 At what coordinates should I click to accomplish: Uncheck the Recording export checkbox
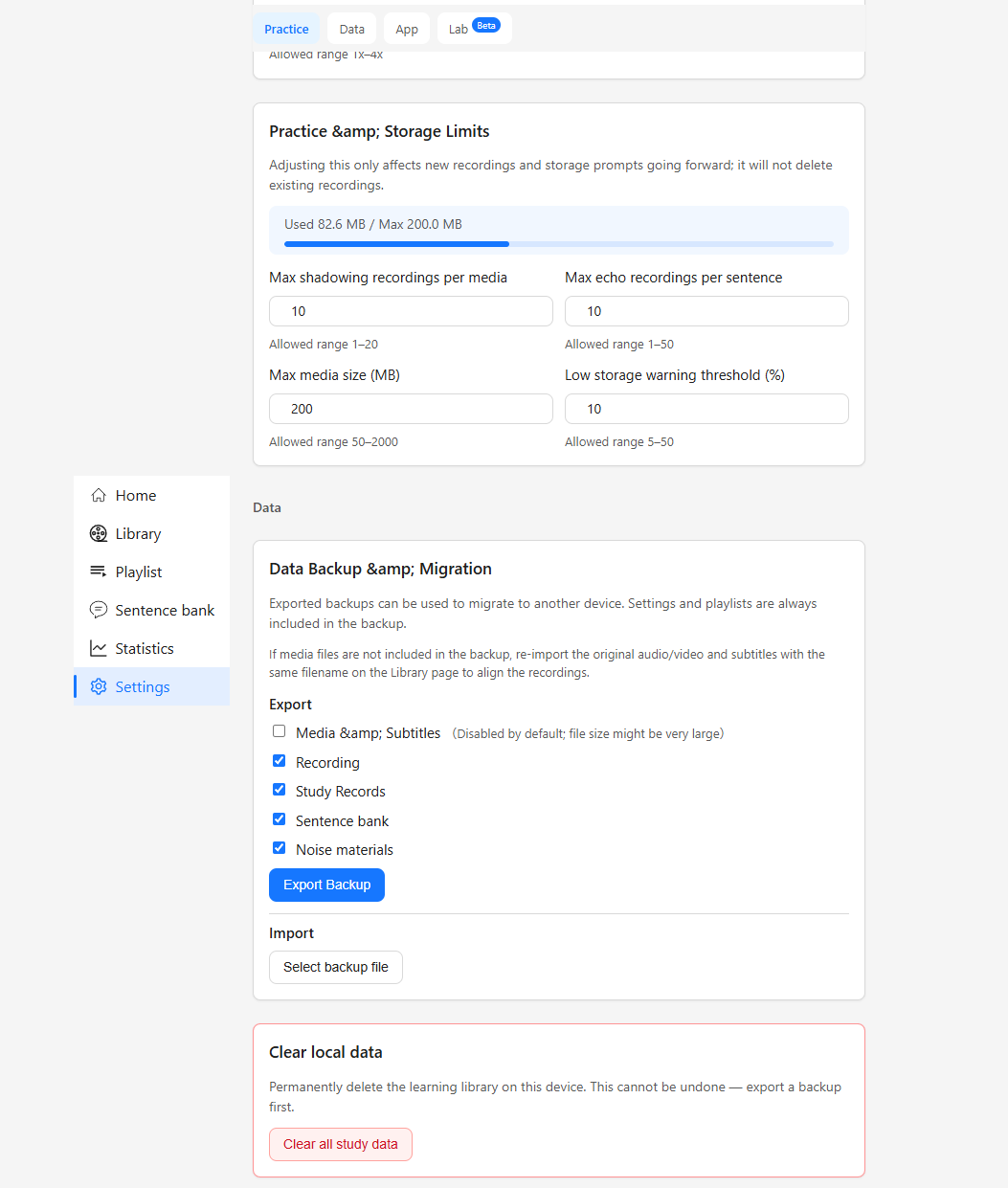pos(279,761)
